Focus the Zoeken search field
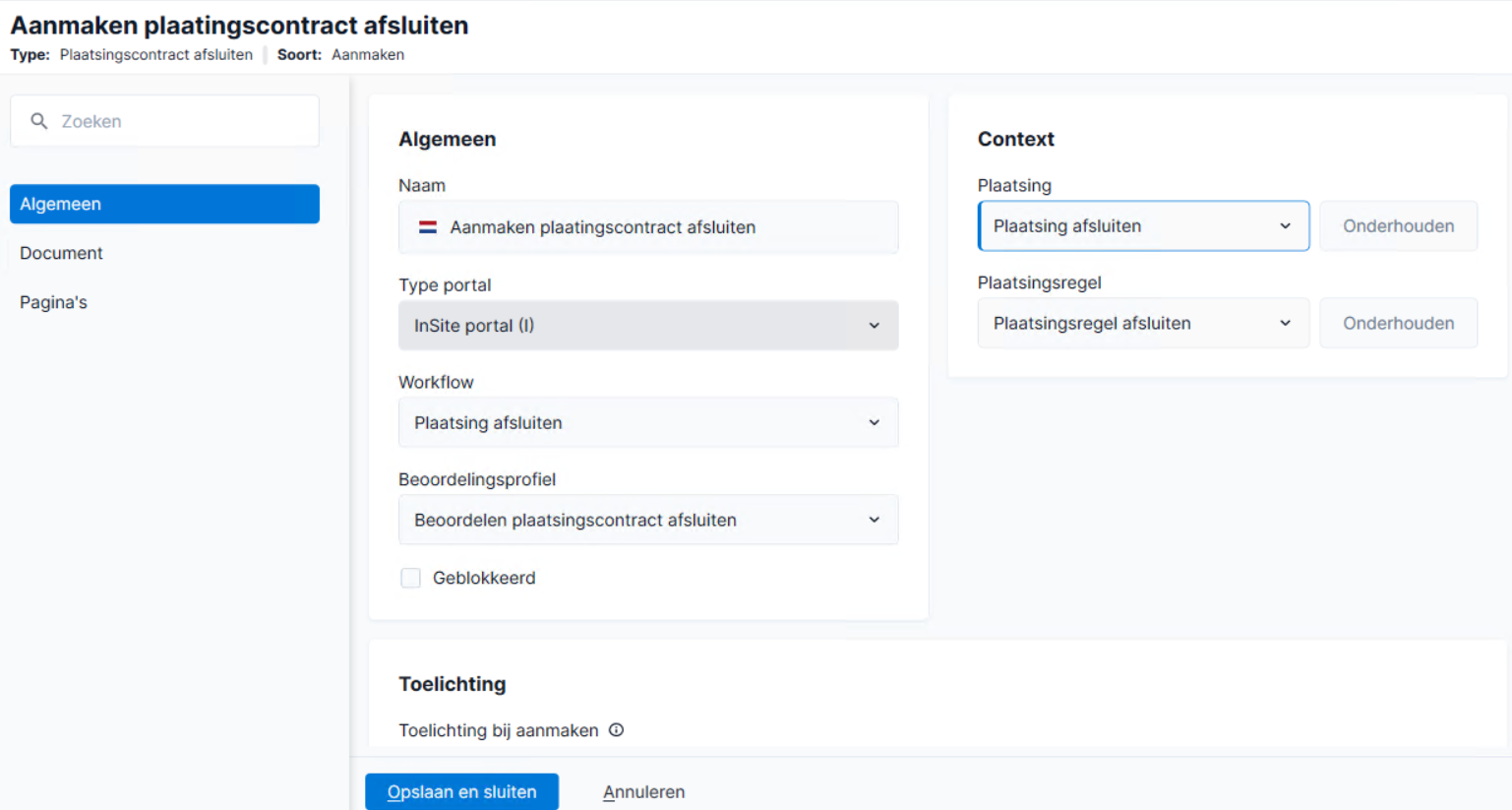Image resolution: width=1512 pixels, height=810 pixels. (164, 121)
